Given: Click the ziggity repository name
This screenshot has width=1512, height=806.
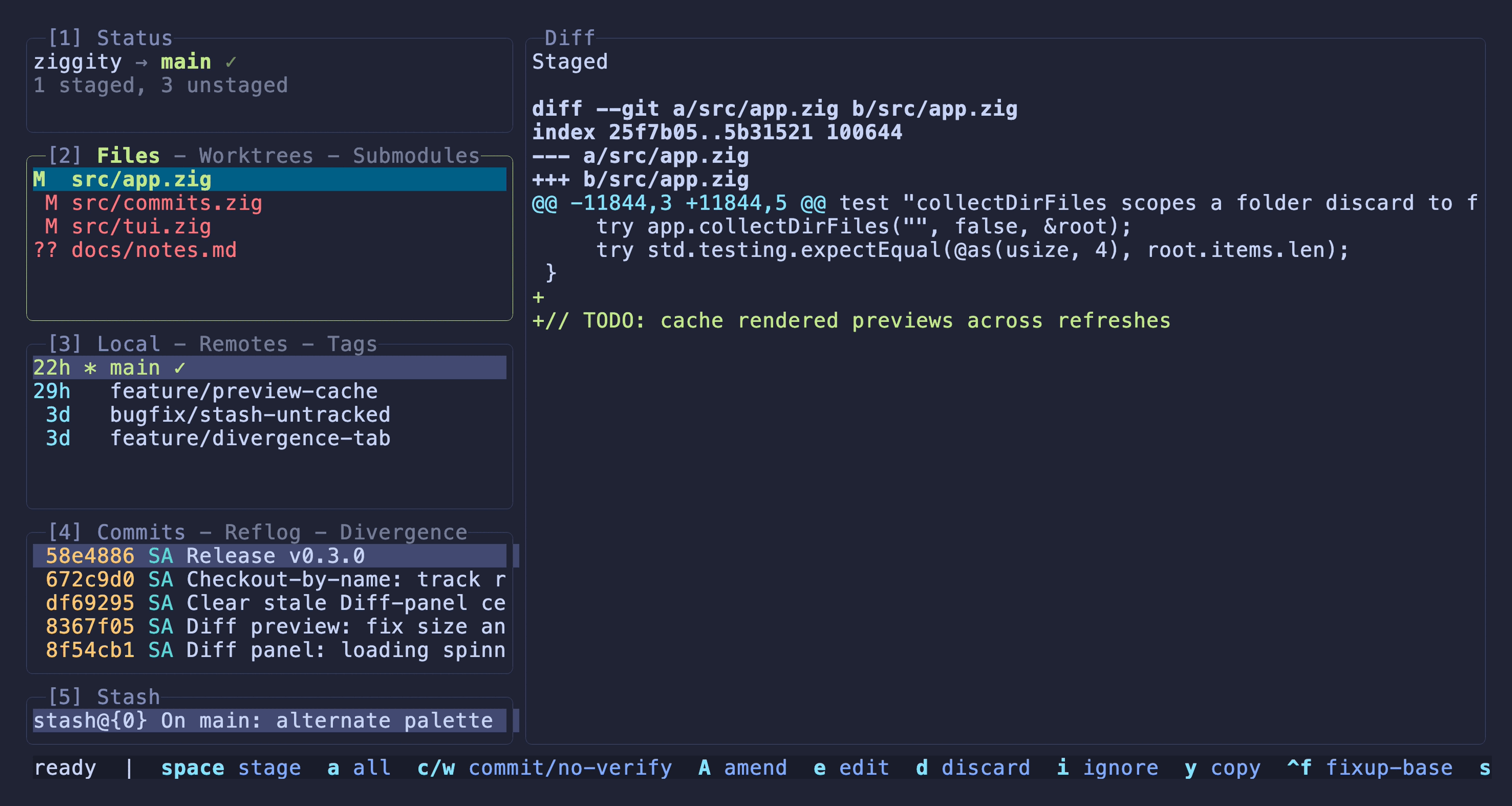Looking at the screenshot, I should click(x=78, y=61).
